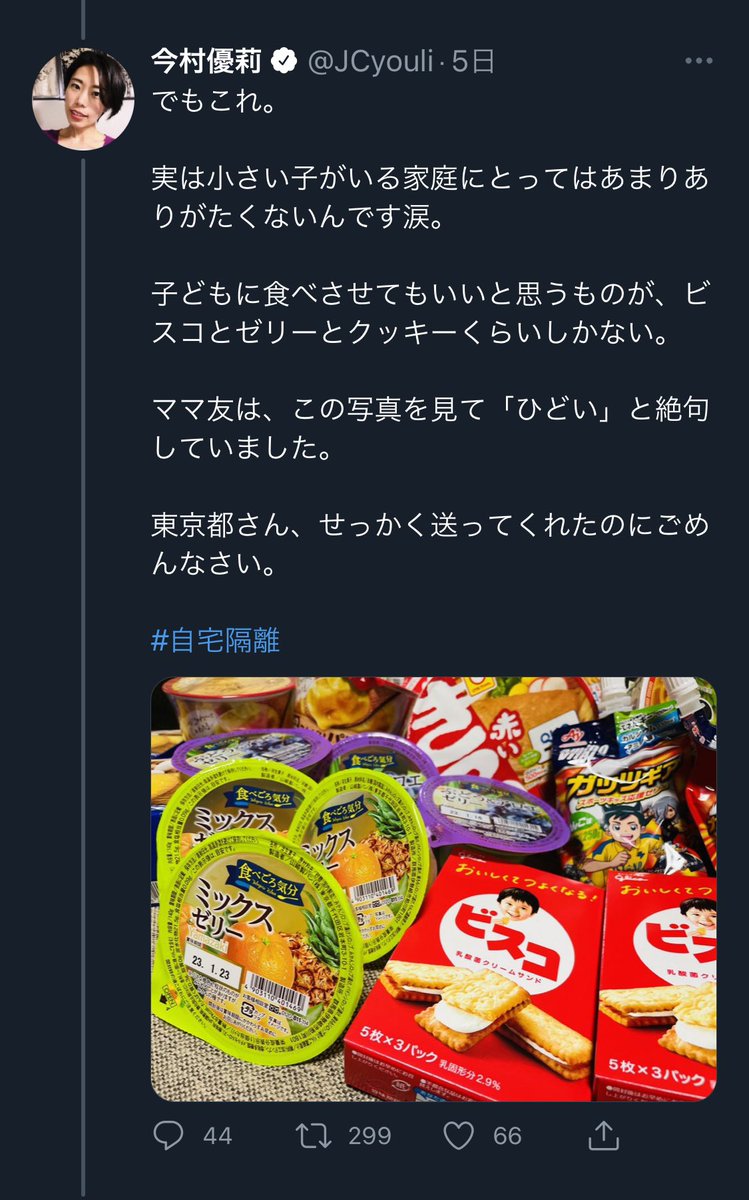The width and height of the screenshot is (749, 1200).
Task: Select the paragraph mentioning ビスコとゼリー
Action: point(431,312)
